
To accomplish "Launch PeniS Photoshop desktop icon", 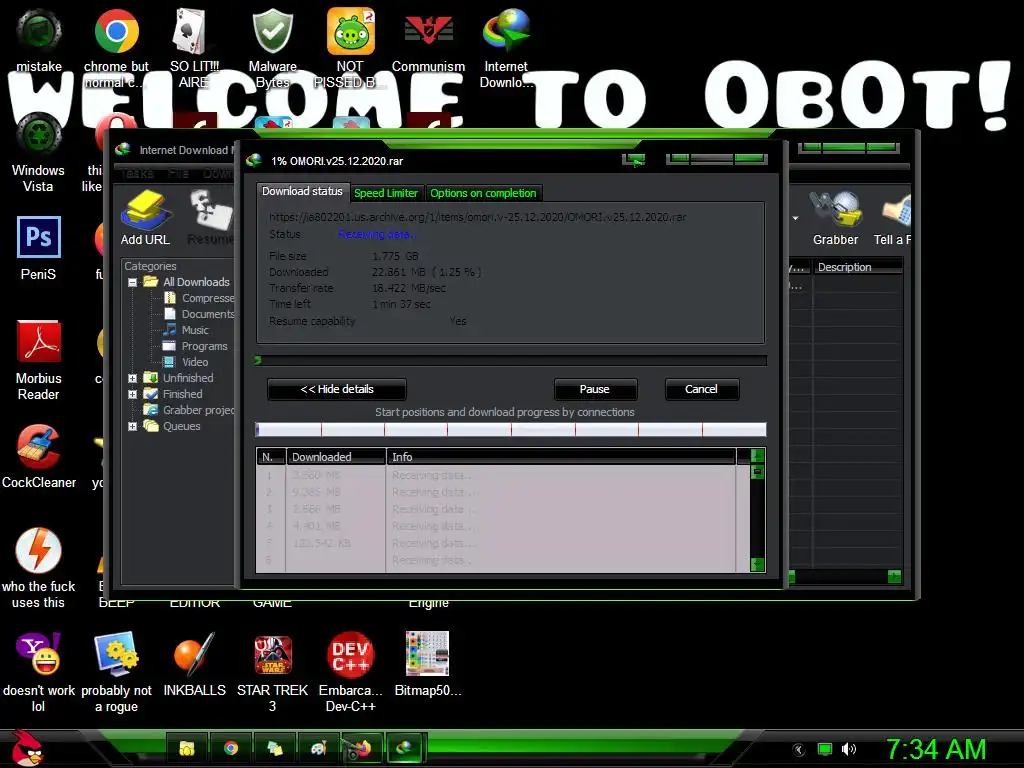I will click(x=39, y=248).
